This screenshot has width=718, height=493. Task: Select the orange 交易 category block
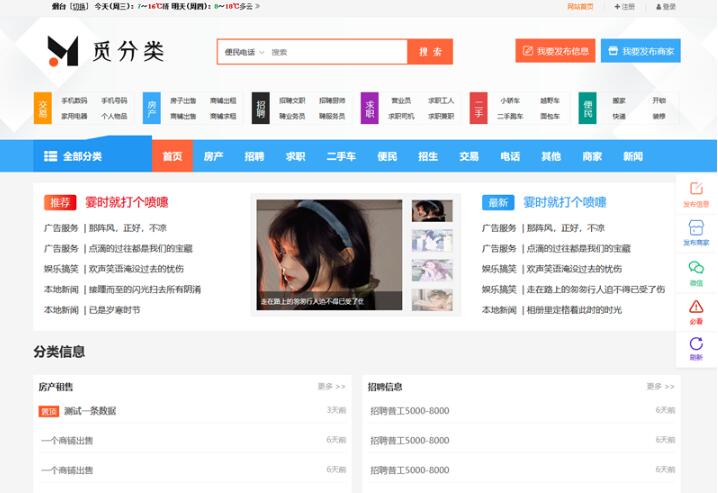(43, 108)
